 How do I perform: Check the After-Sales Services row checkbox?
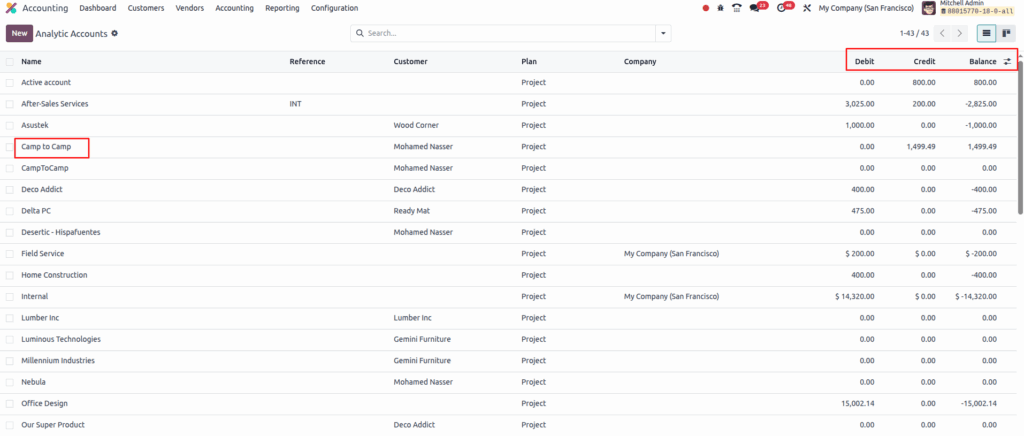point(10,104)
